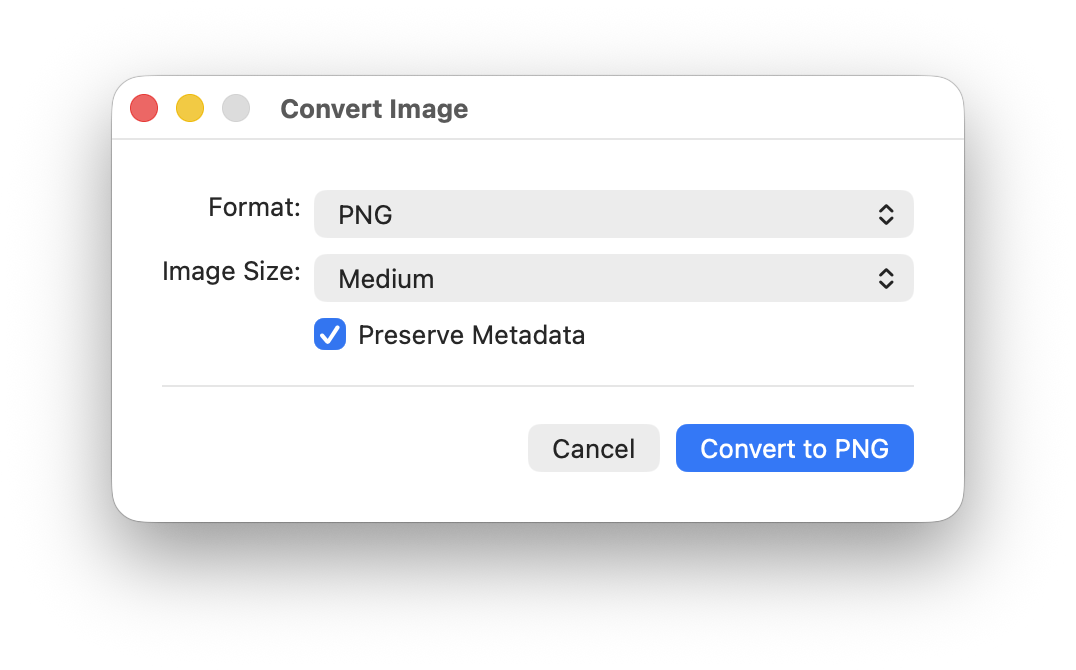Click the grayed-out zoom window button
This screenshot has height=670, width=1076.
(236, 108)
